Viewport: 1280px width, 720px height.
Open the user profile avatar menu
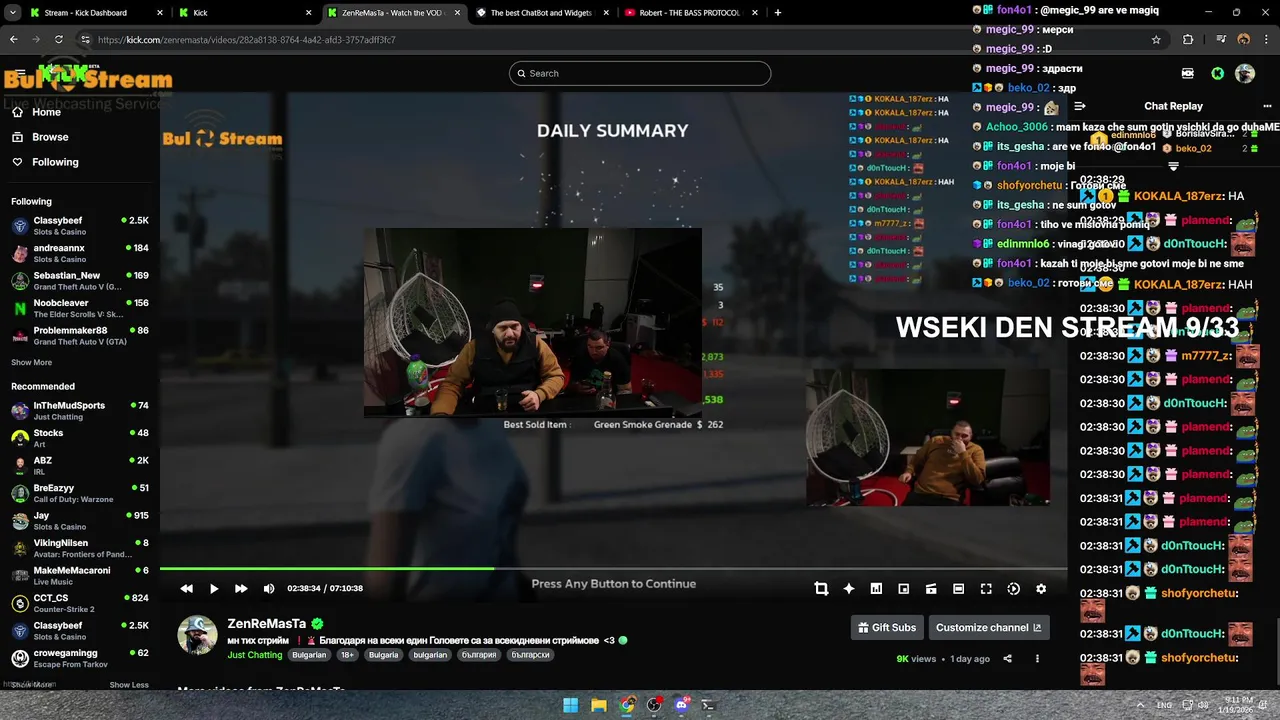pyautogui.click(x=1245, y=73)
